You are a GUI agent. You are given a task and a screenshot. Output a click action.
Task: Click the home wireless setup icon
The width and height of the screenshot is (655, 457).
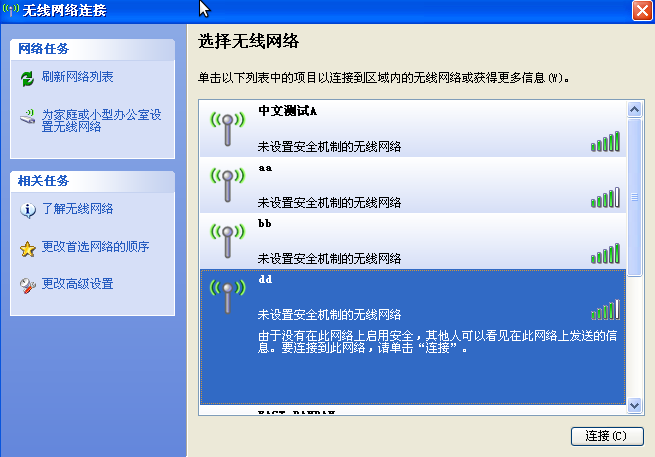(x=28, y=117)
